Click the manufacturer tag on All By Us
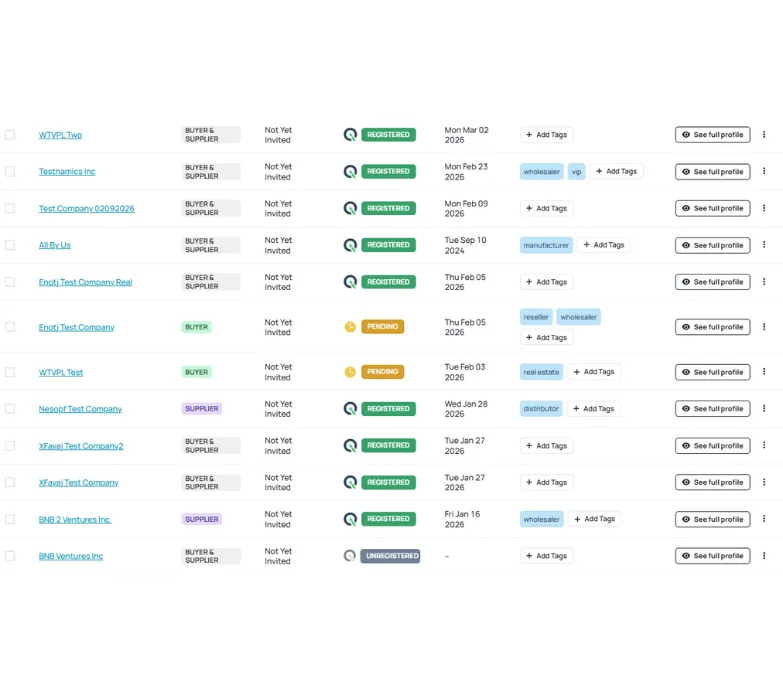 546,245
